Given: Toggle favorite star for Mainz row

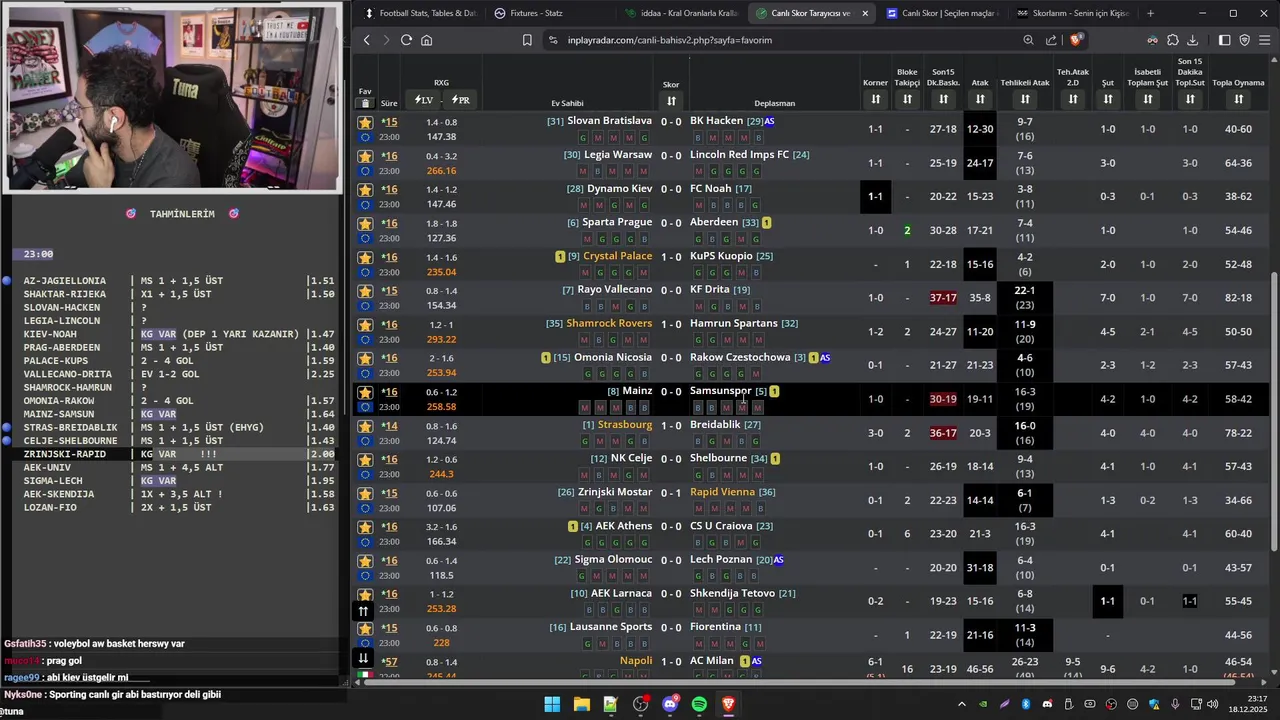Looking at the screenshot, I should 365,392.
